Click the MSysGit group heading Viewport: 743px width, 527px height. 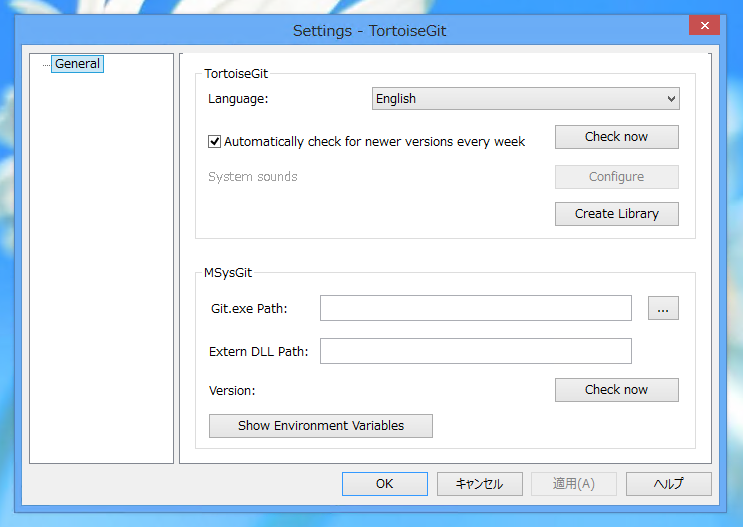pos(228,273)
